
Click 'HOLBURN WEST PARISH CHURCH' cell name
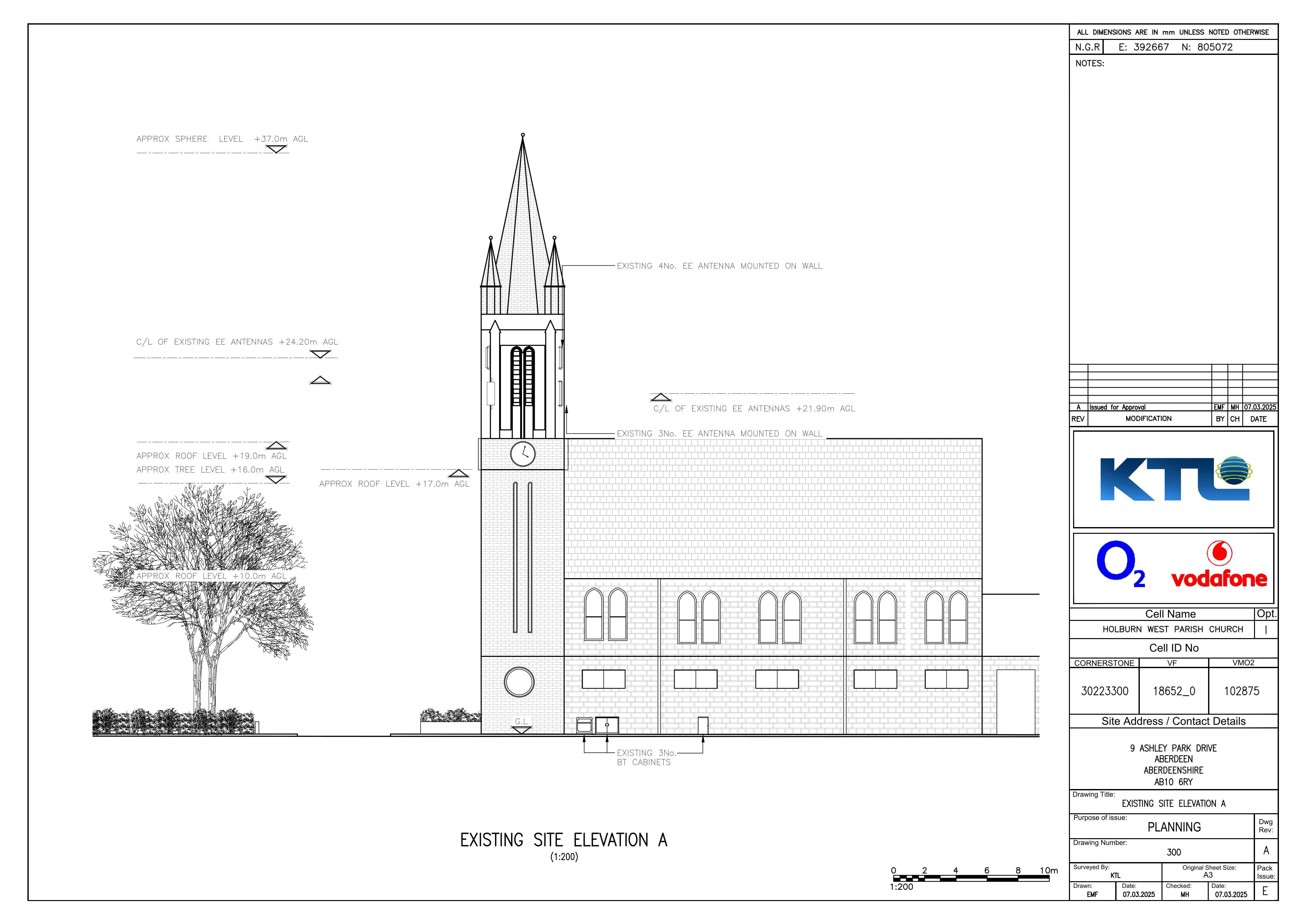tap(1173, 630)
